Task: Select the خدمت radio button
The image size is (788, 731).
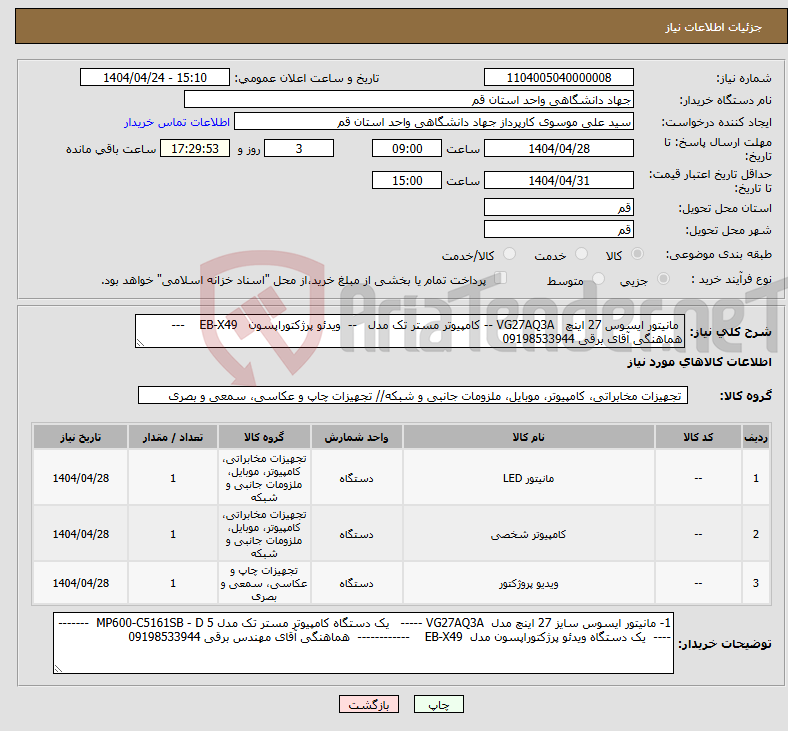Action: coord(581,254)
